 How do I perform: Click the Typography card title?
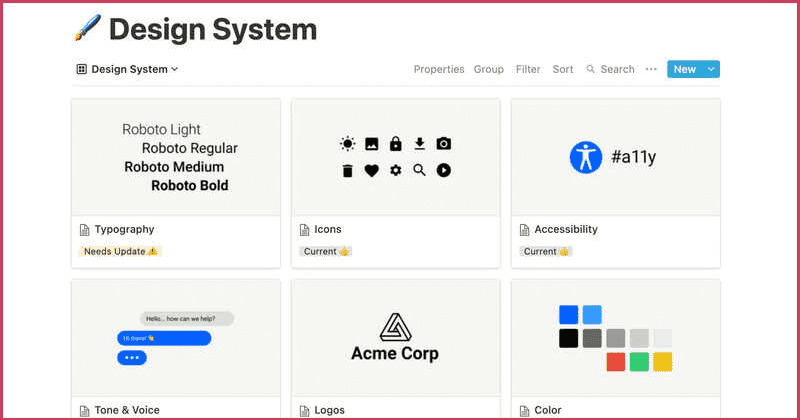tap(124, 229)
